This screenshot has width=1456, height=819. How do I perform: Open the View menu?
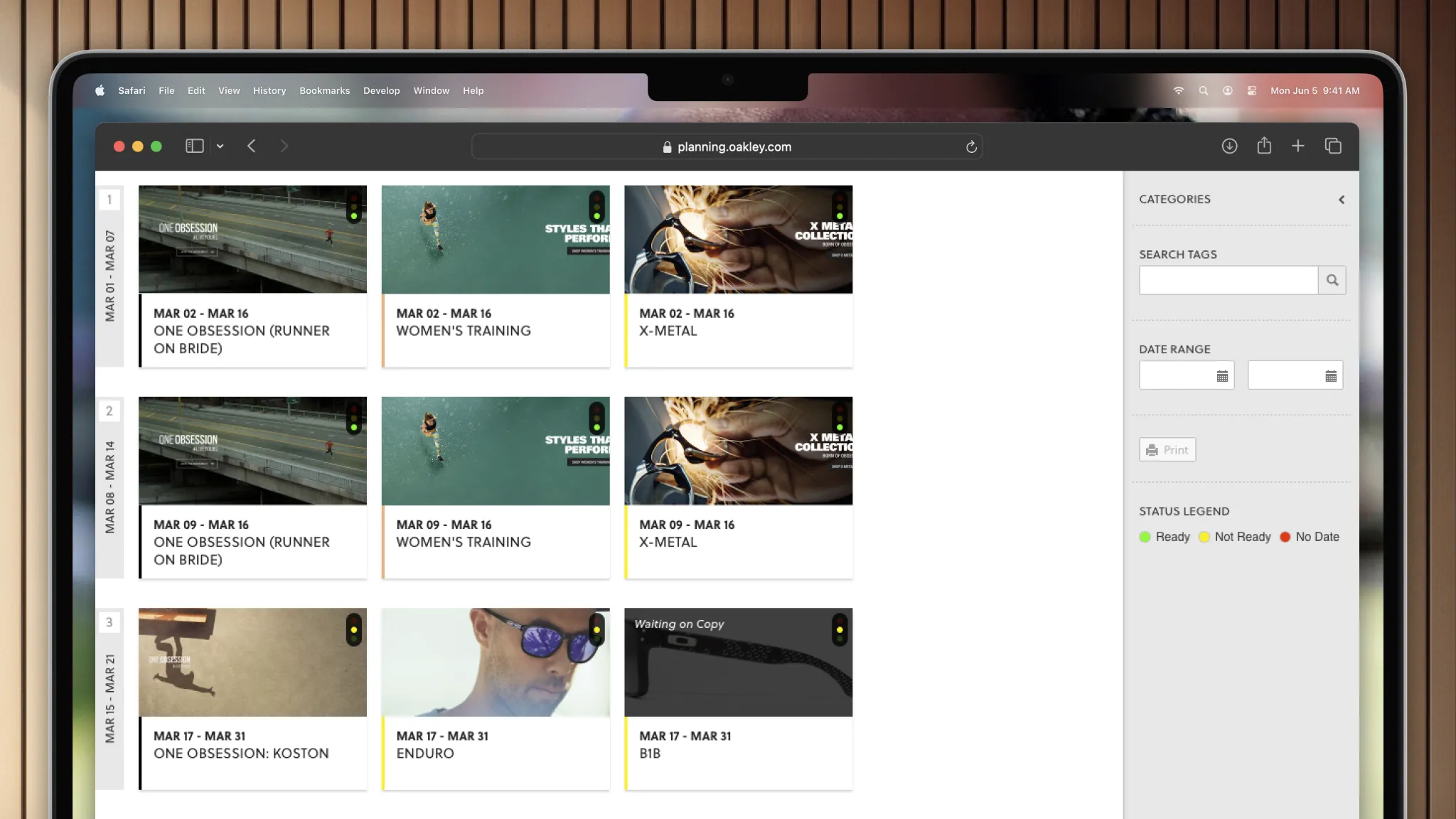coord(229,90)
